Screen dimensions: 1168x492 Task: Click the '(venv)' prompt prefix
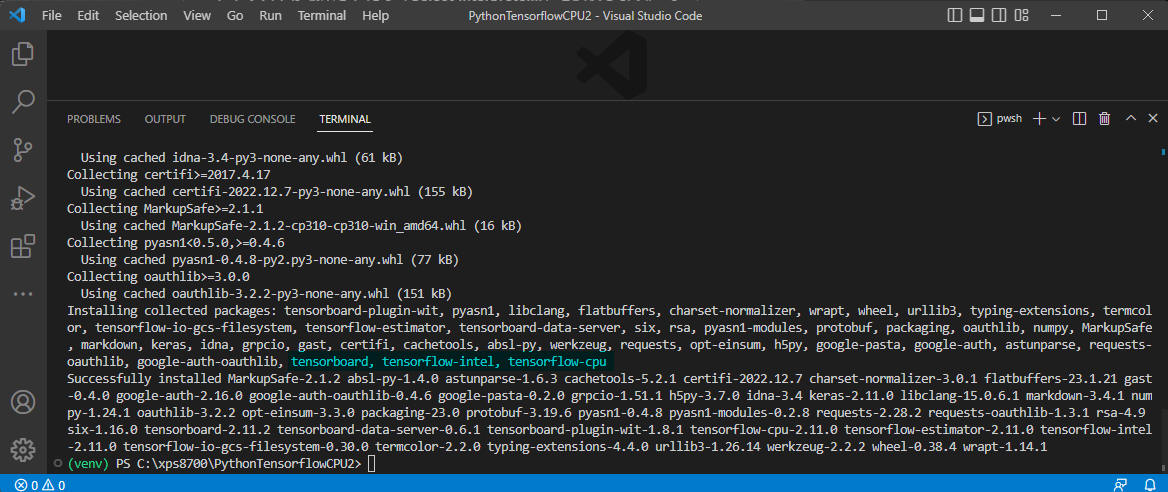point(89,464)
